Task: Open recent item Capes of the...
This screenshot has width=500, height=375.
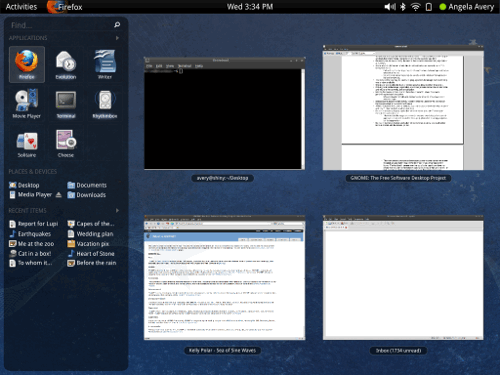Action: 91,224
